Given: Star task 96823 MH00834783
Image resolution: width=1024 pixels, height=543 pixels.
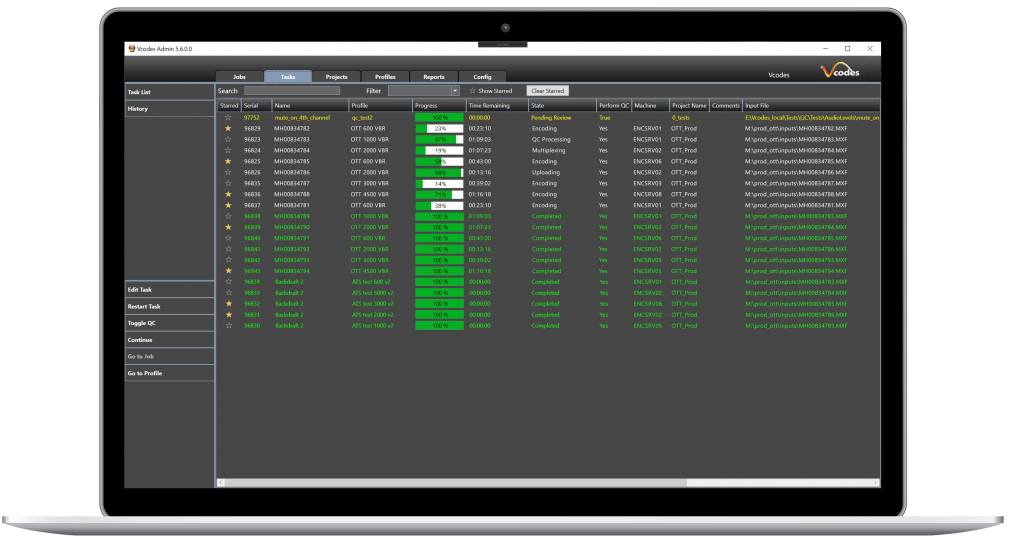Looking at the screenshot, I should pos(228,139).
